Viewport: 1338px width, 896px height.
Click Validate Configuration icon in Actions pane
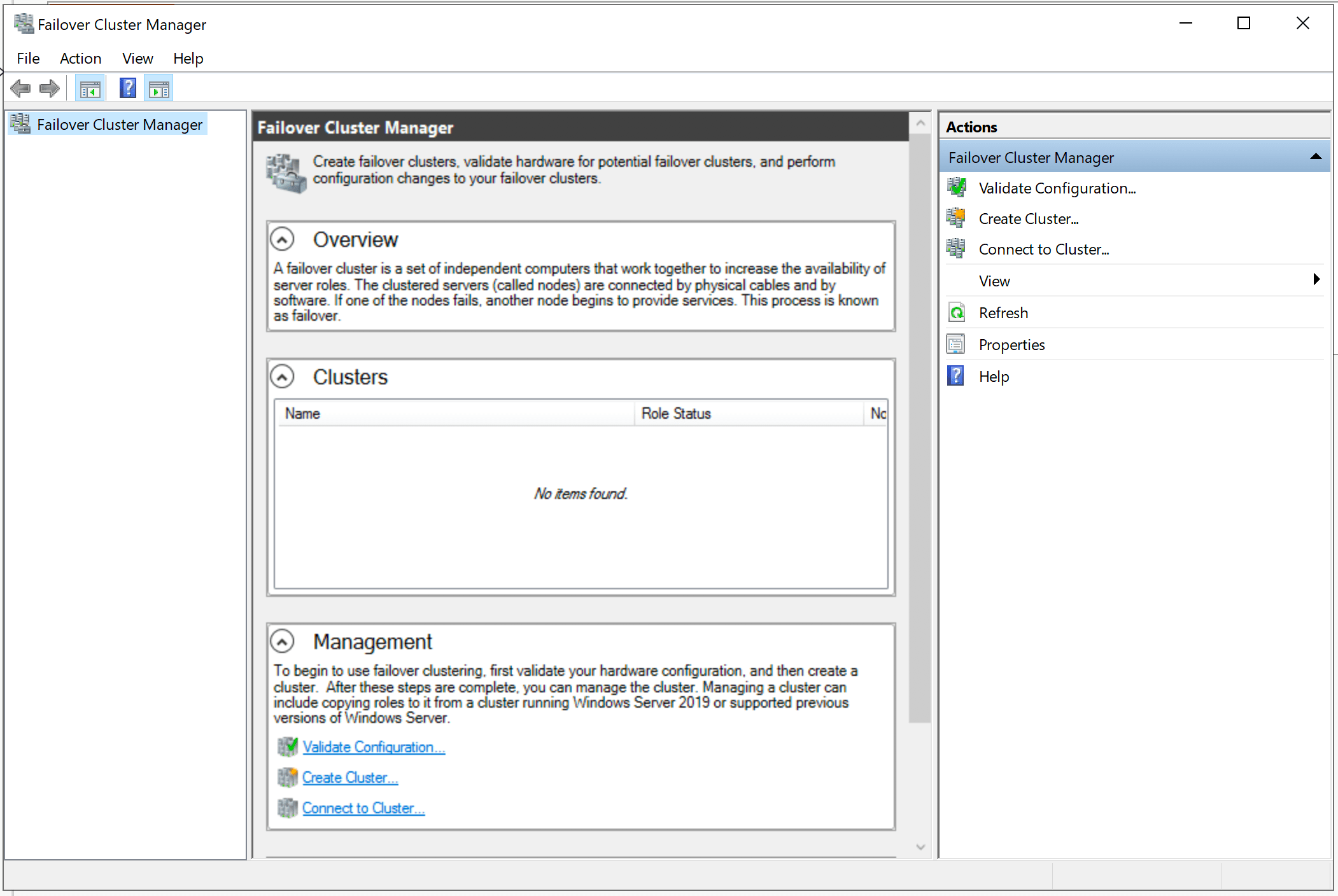click(956, 188)
